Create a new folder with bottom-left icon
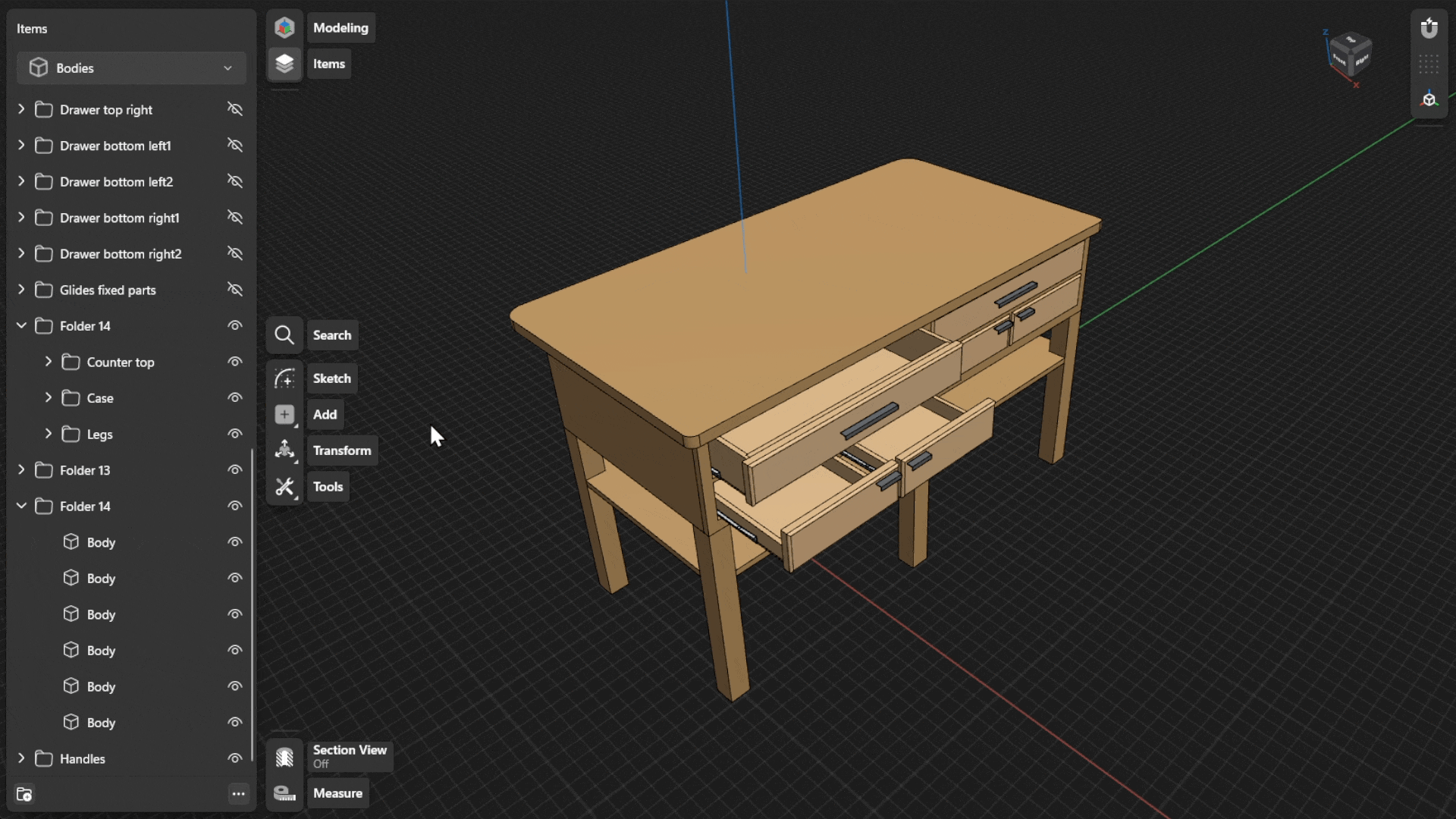Viewport: 1456px width, 819px height. (24, 794)
